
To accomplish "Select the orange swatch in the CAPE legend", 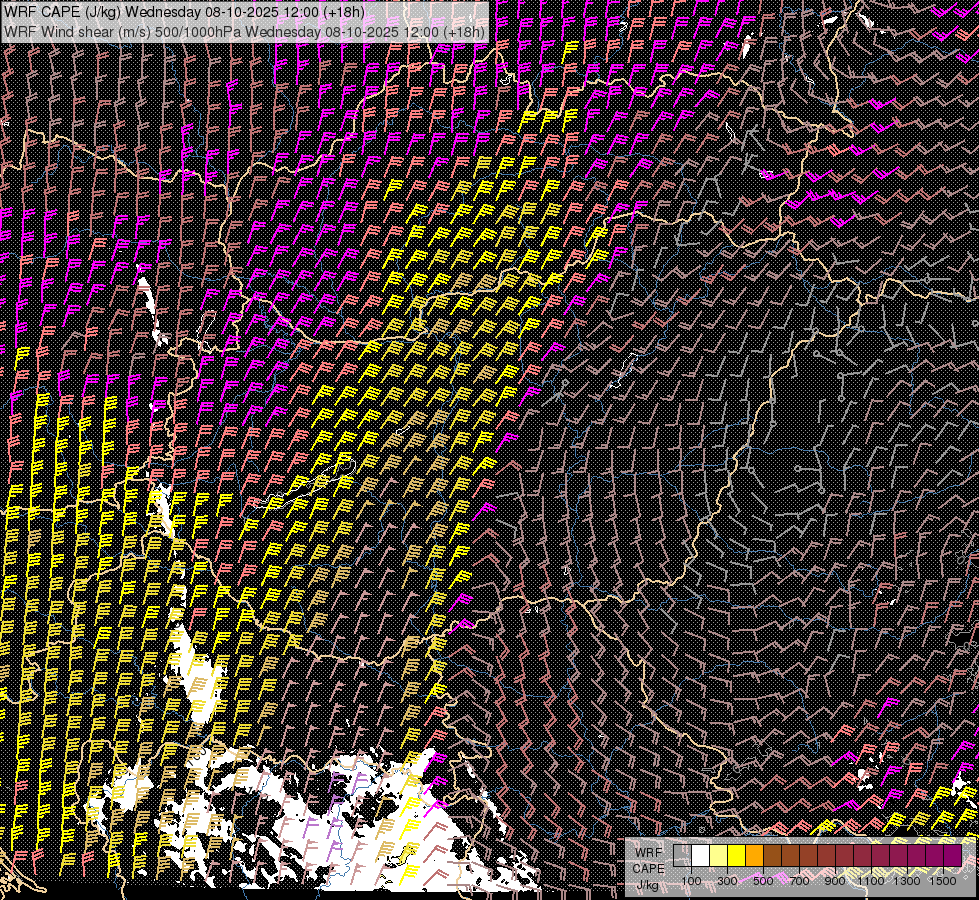I will click(x=754, y=855).
